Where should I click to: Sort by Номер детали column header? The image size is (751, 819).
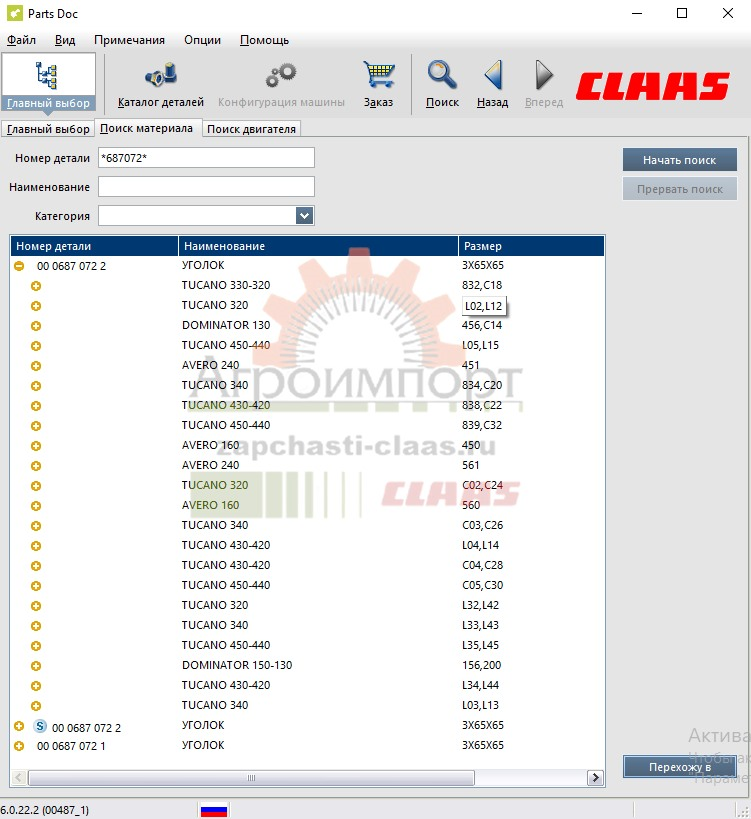95,246
